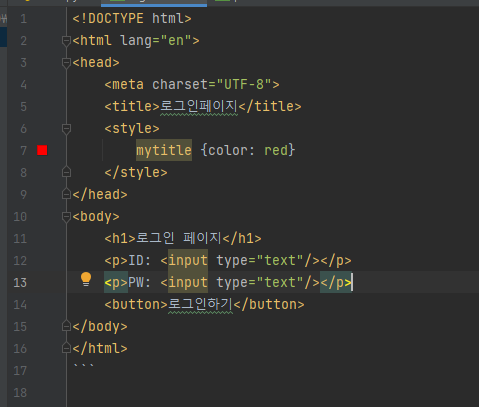The image size is (479, 407).
Task: Click the underlined 로그인페이지 title text
Action: (x=199, y=107)
